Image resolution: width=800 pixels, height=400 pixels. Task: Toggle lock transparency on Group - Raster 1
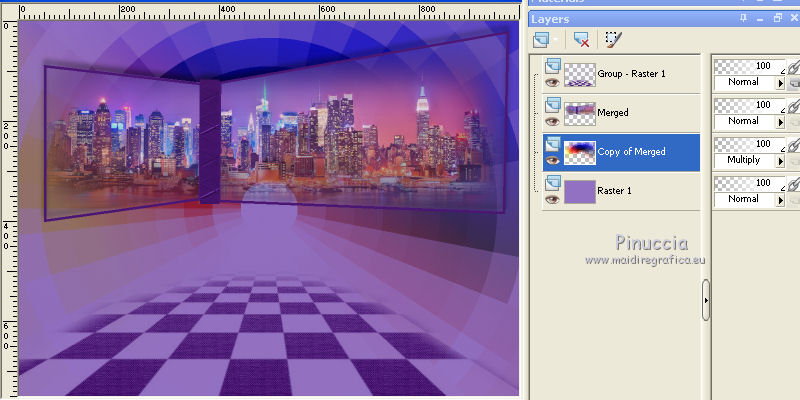793,83
